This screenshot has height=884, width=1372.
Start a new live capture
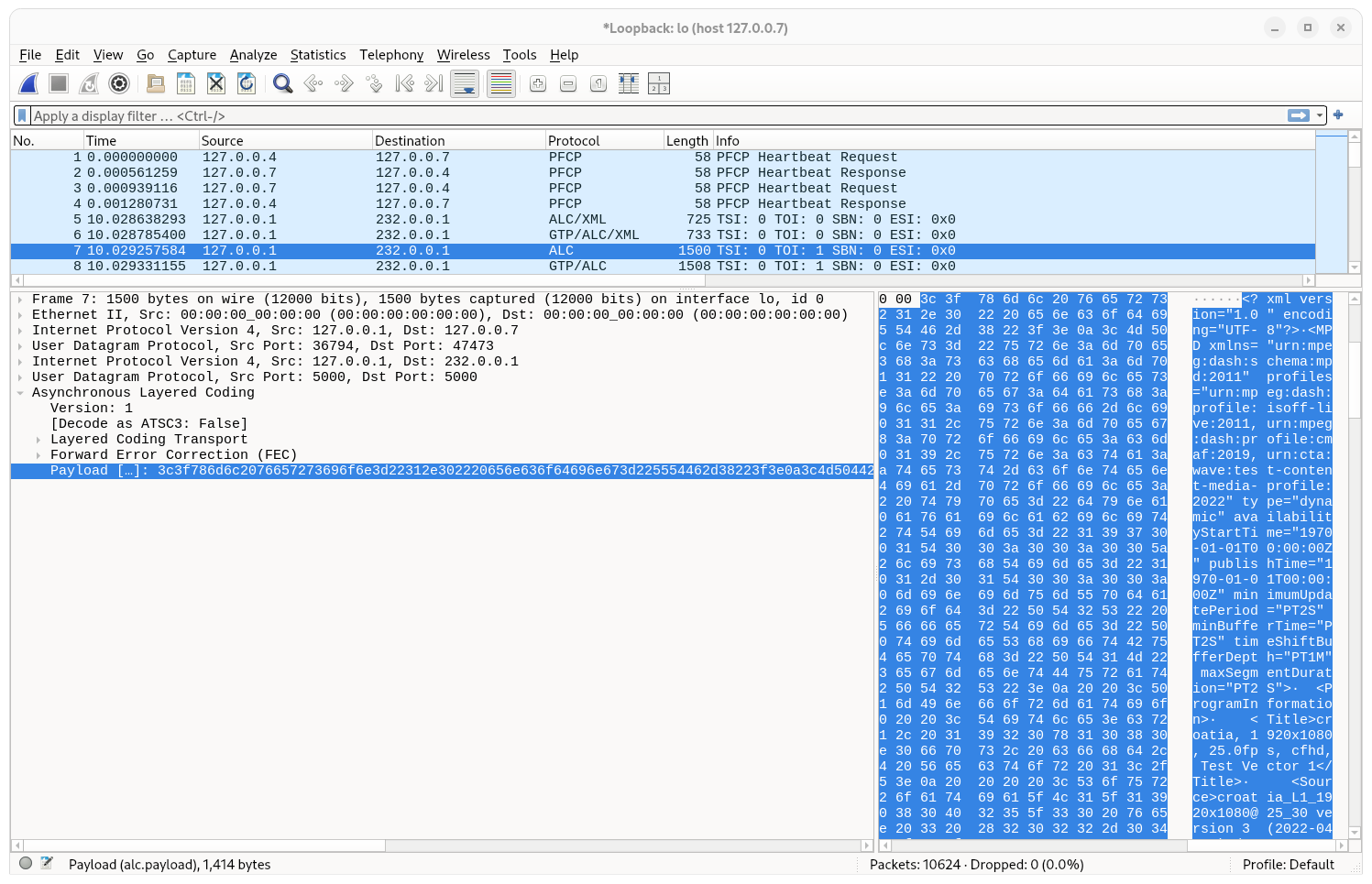pyautogui.click(x=28, y=83)
